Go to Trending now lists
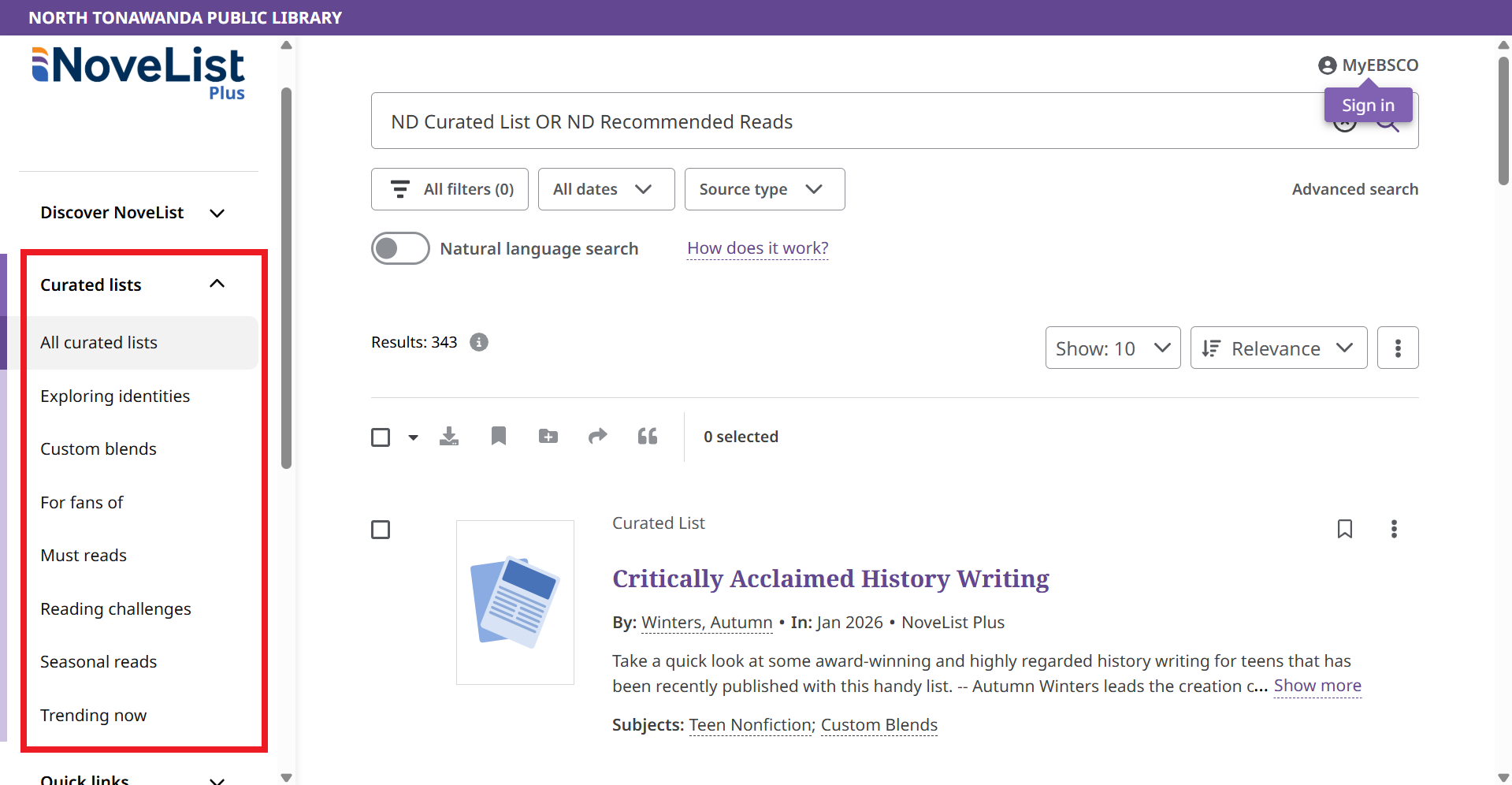This screenshot has height=785, width=1512. click(x=93, y=715)
